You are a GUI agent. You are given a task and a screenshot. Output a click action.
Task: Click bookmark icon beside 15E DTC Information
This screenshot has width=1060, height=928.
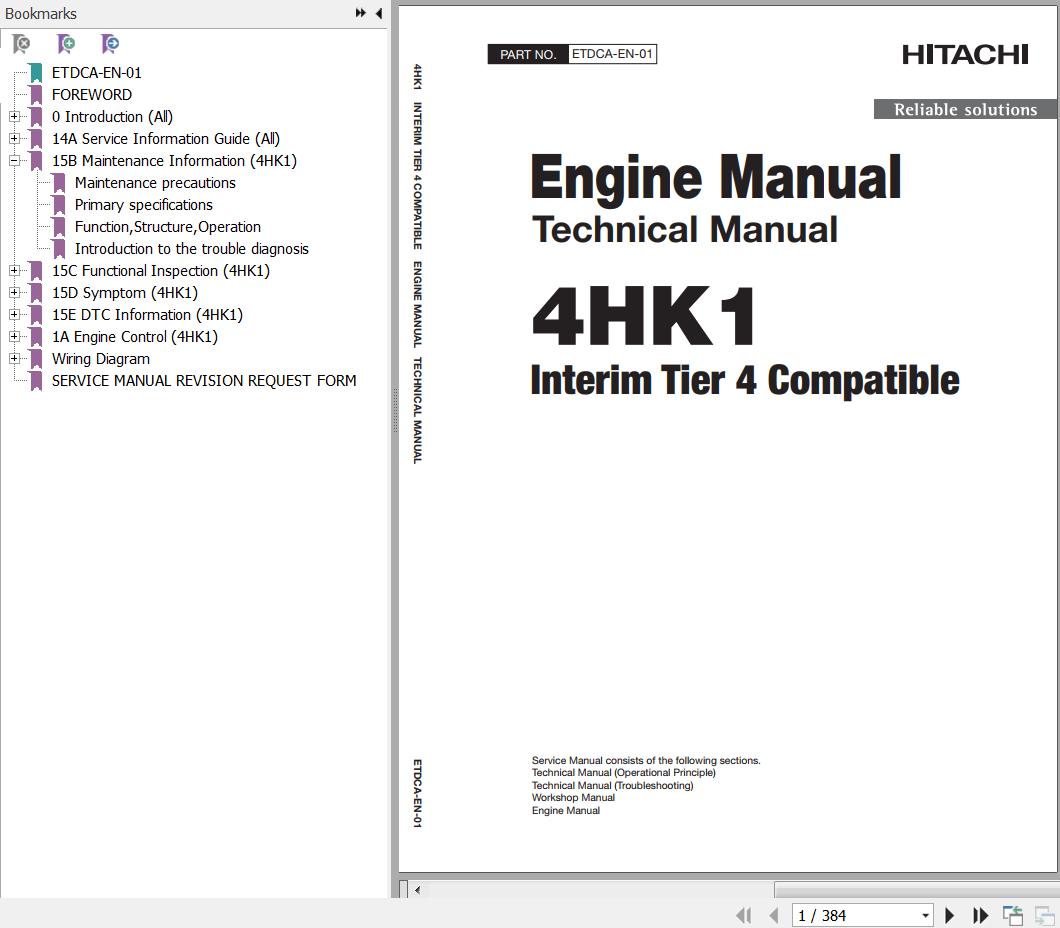[x=36, y=315]
